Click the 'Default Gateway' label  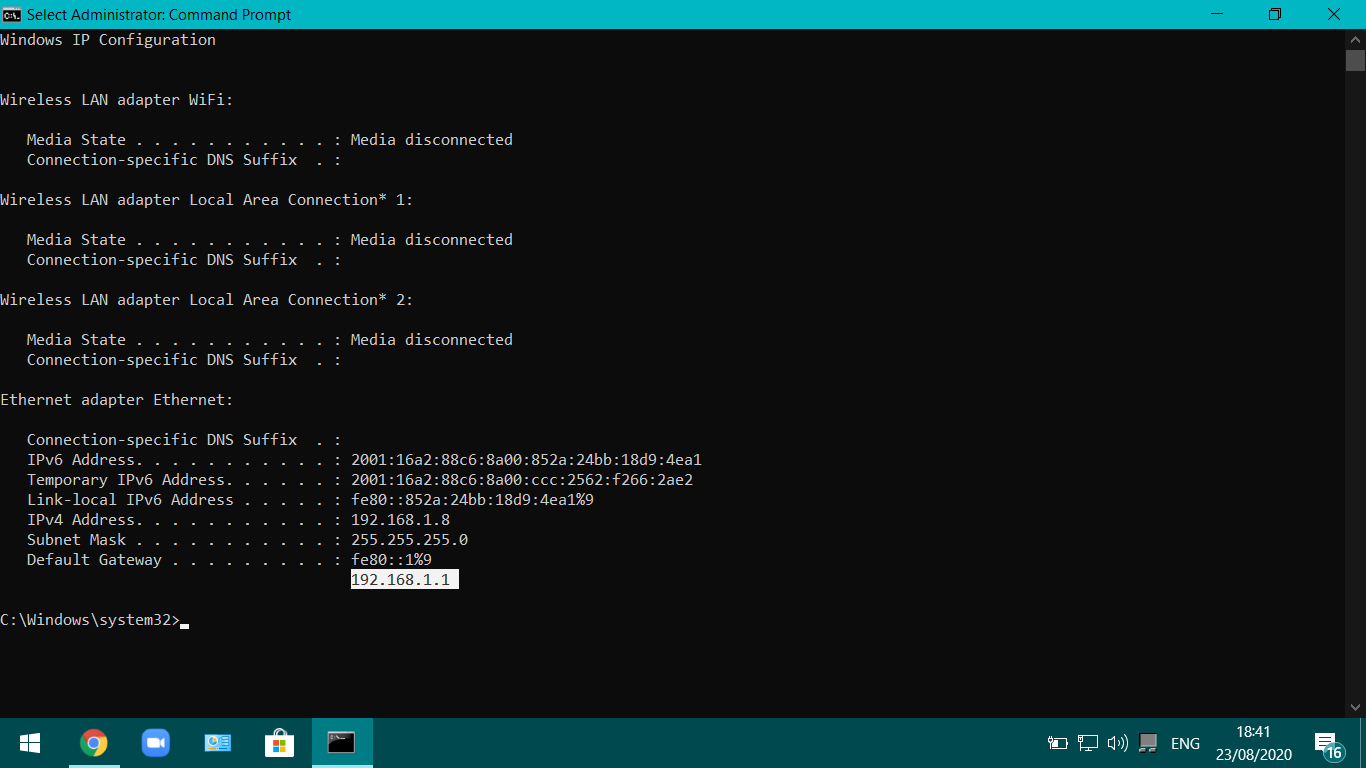(x=94, y=560)
